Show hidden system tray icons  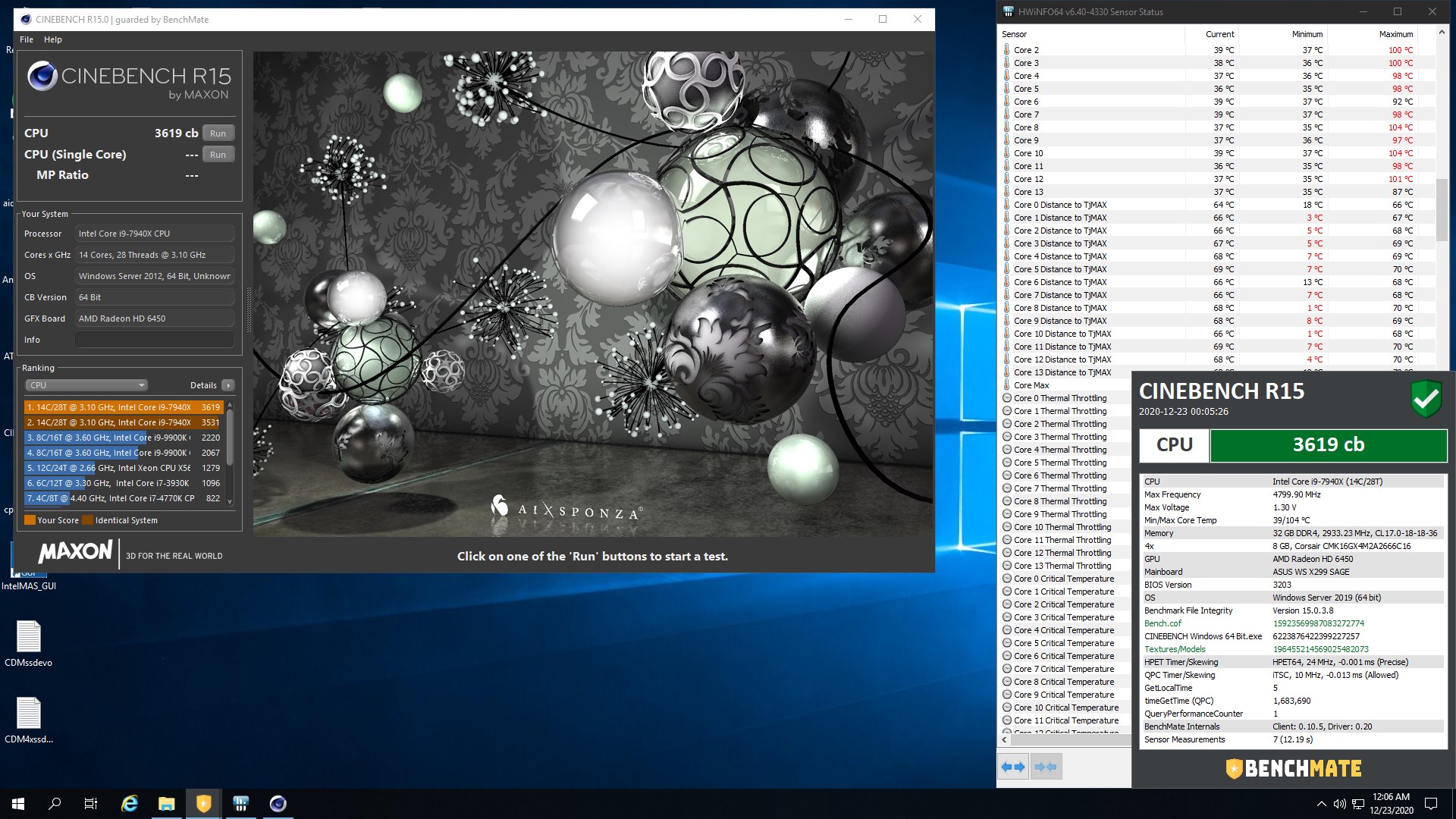[1321, 804]
